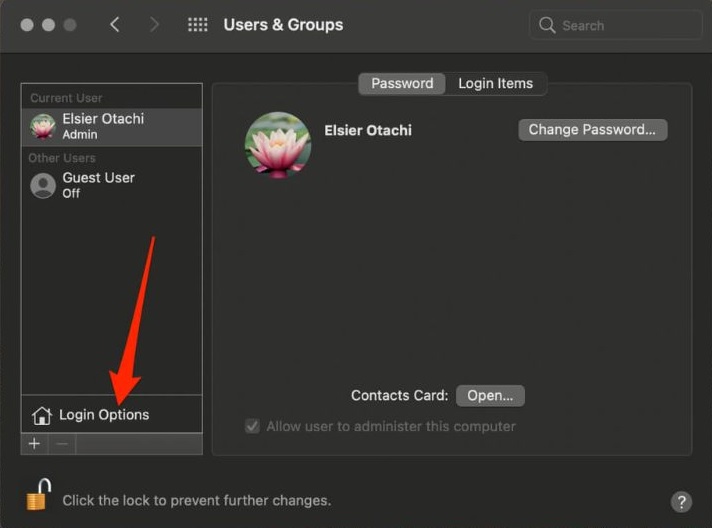The height and width of the screenshot is (528, 712).
Task: Click the Login Options house icon
Action: click(x=41, y=415)
